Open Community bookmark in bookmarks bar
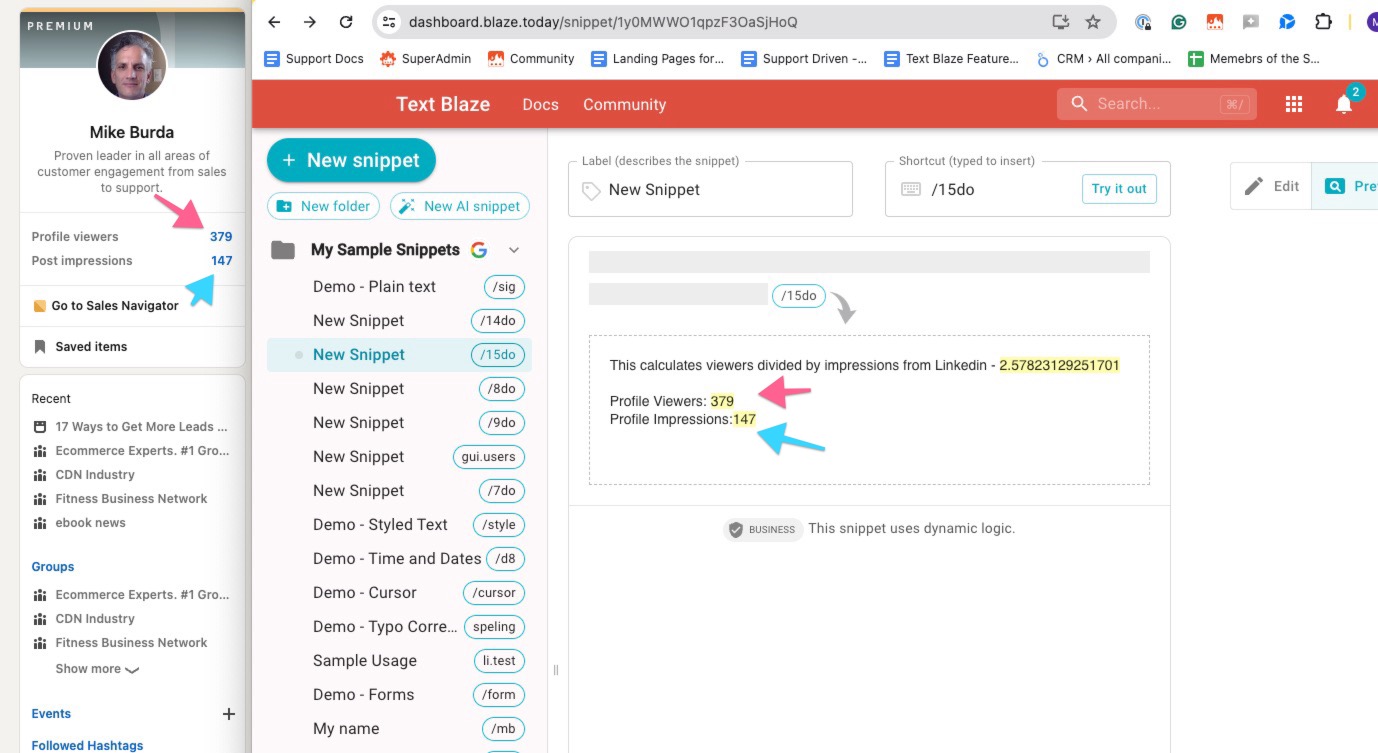 tap(531, 59)
